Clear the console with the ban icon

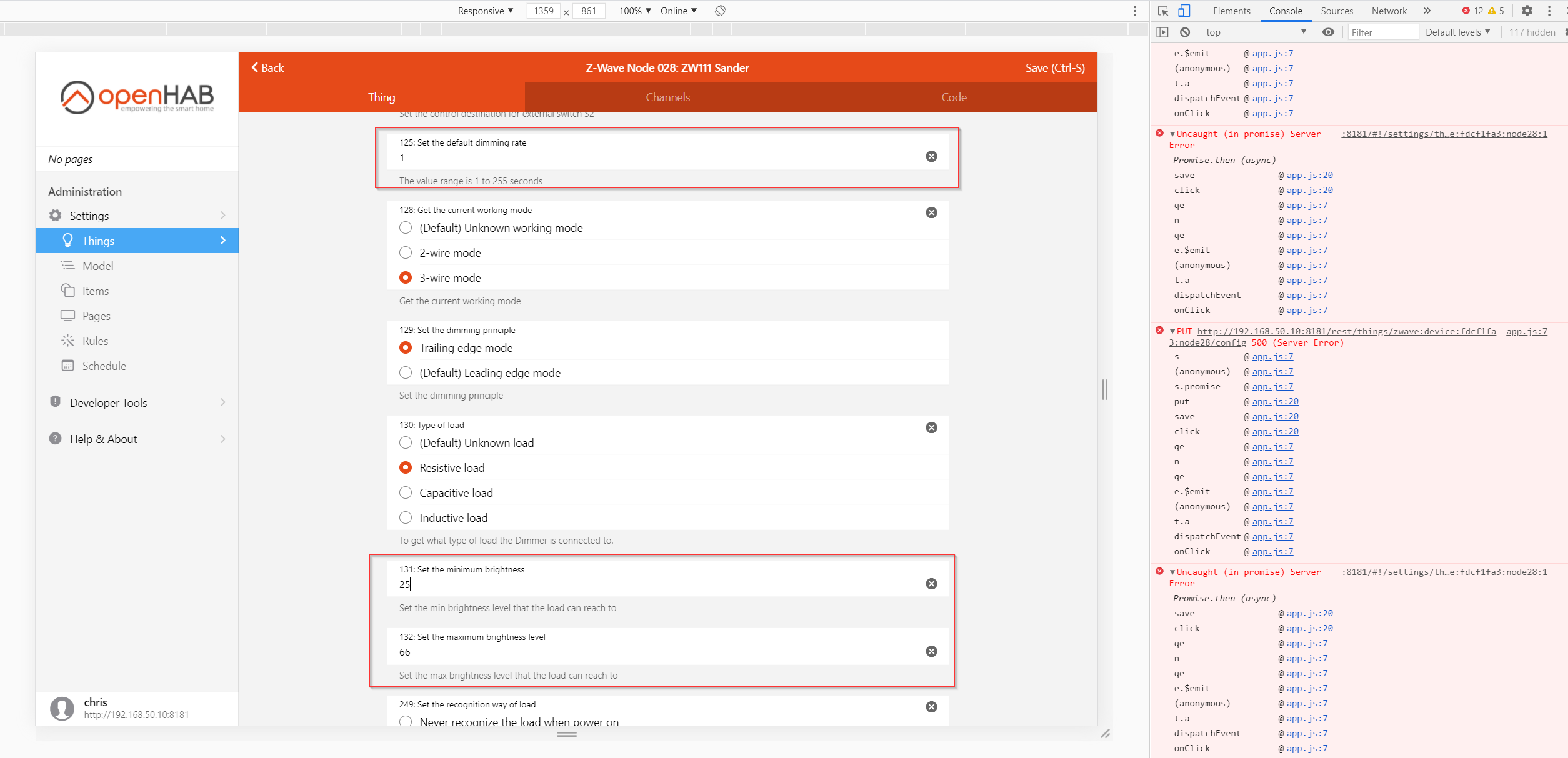point(1184,32)
